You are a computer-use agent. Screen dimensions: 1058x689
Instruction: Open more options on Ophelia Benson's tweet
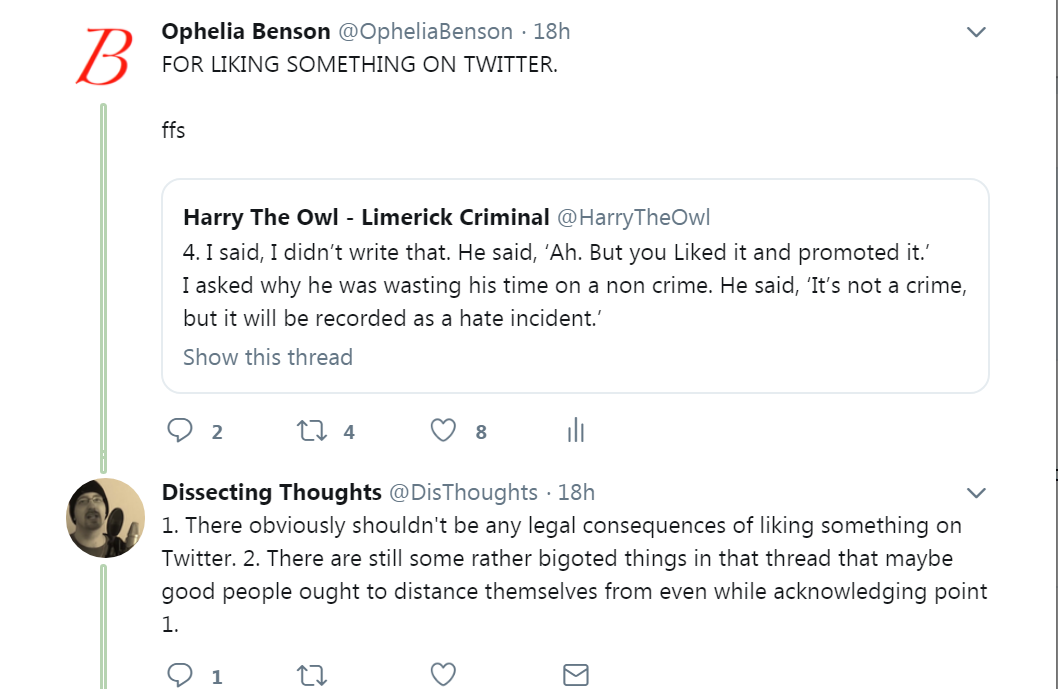pos(976,32)
